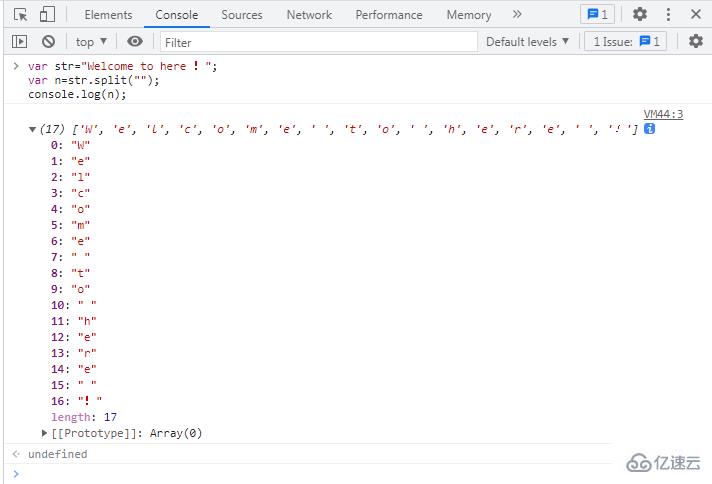Screen dimensions: 712x484
Task: View the 1 Issue button
Action: coord(627,41)
